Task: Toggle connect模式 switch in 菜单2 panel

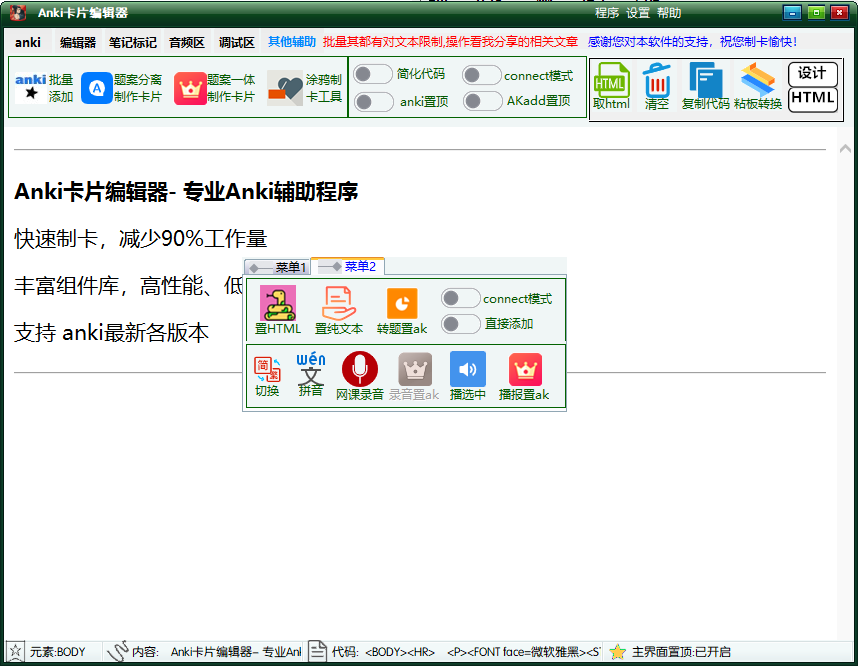Action: coord(461,298)
